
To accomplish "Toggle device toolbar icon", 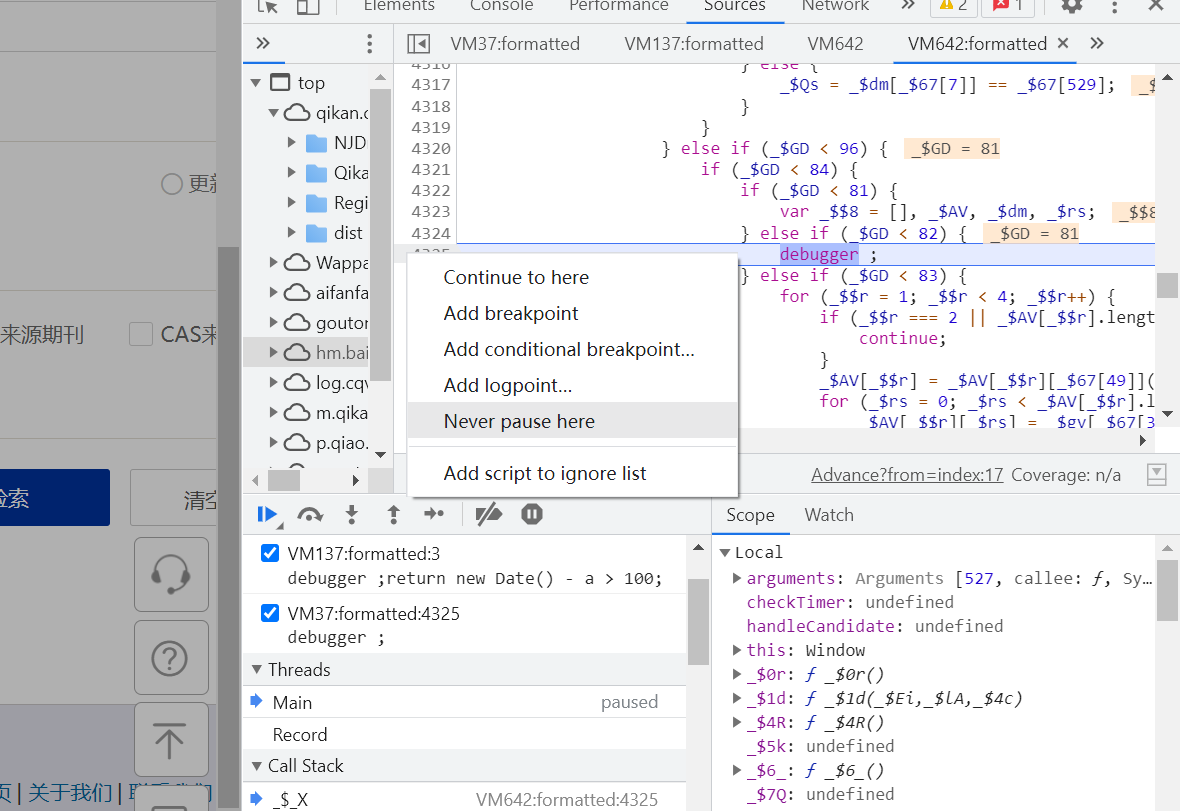I will 308,7.
